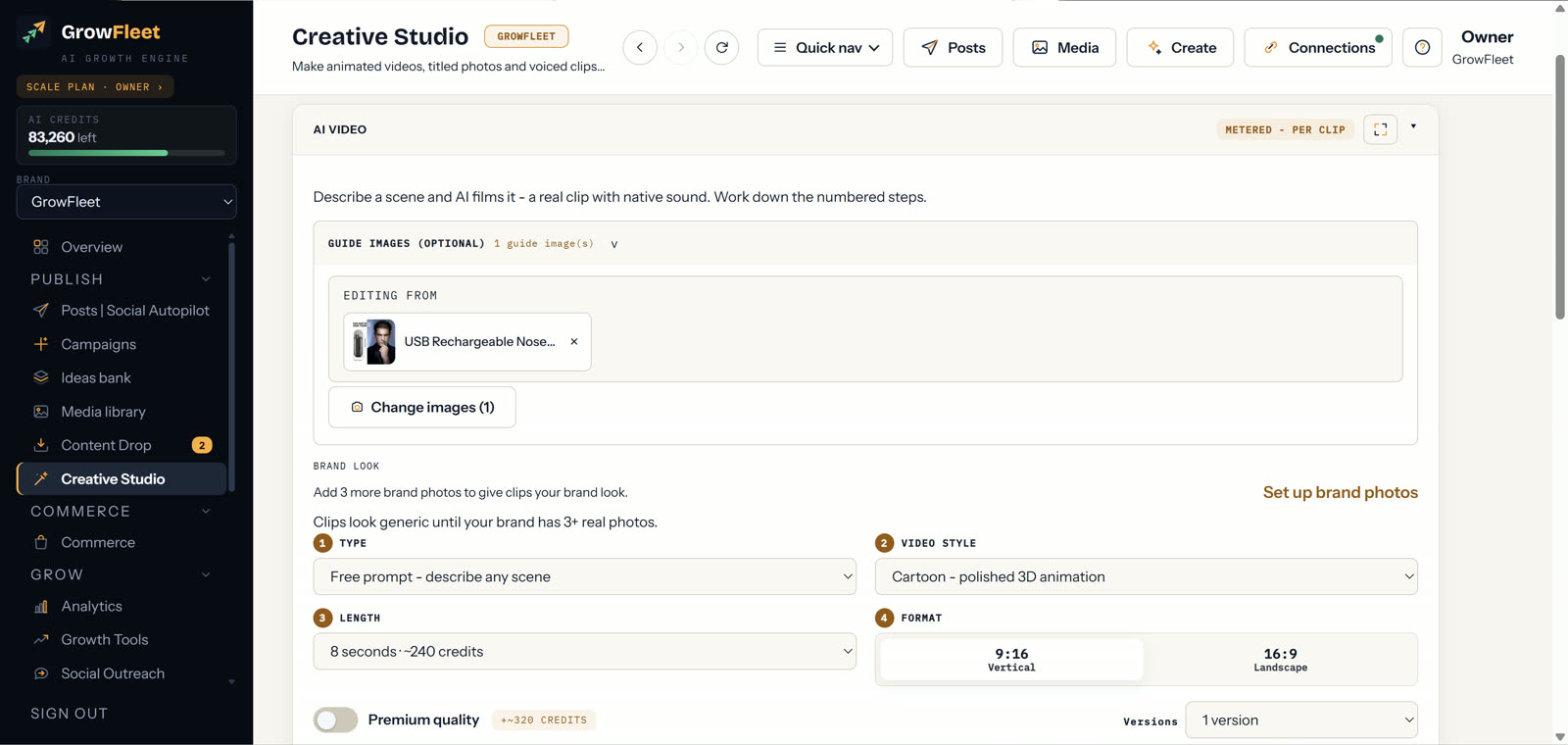Viewport: 1568px width, 745px height.
Task: Click the Posts button in top bar
Action: point(953,47)
